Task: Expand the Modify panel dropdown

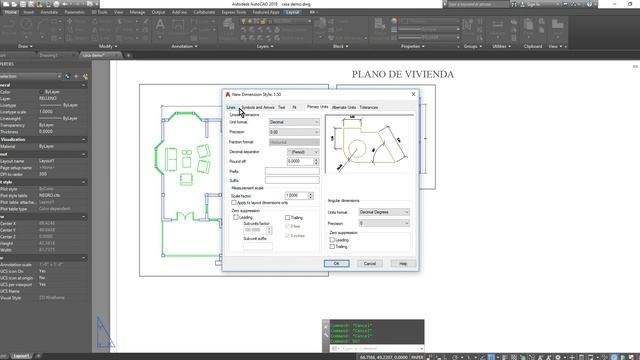Action: 108,47
